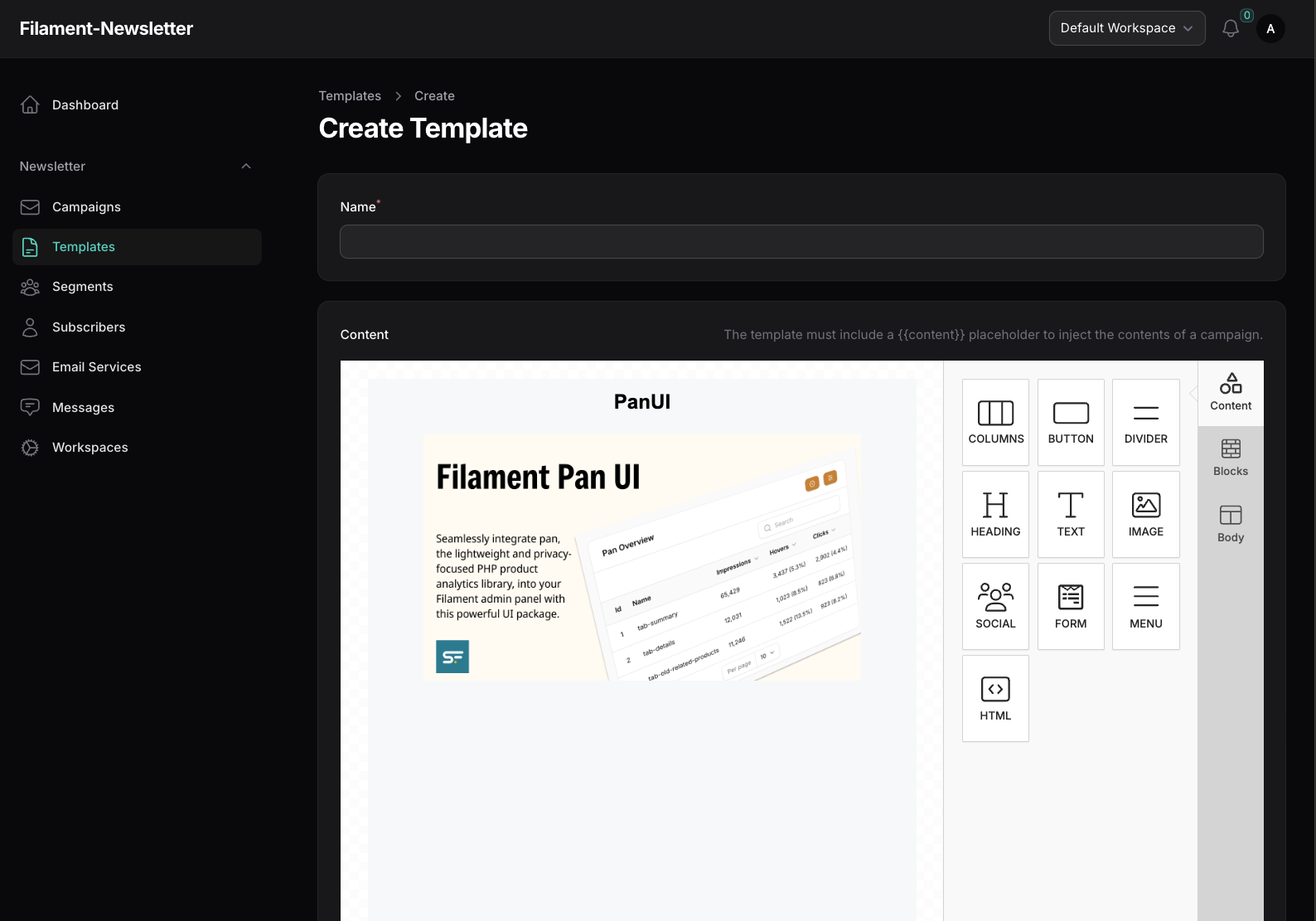
Task: Collapse the editor side panel arrow
Action: (1193, 394)
